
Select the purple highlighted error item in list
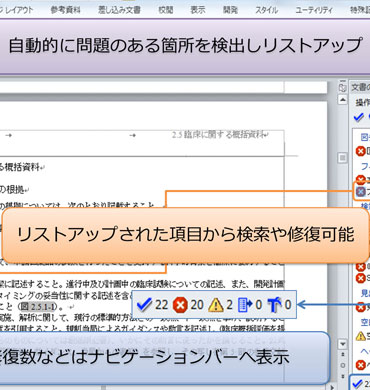(x=361, y=191)
